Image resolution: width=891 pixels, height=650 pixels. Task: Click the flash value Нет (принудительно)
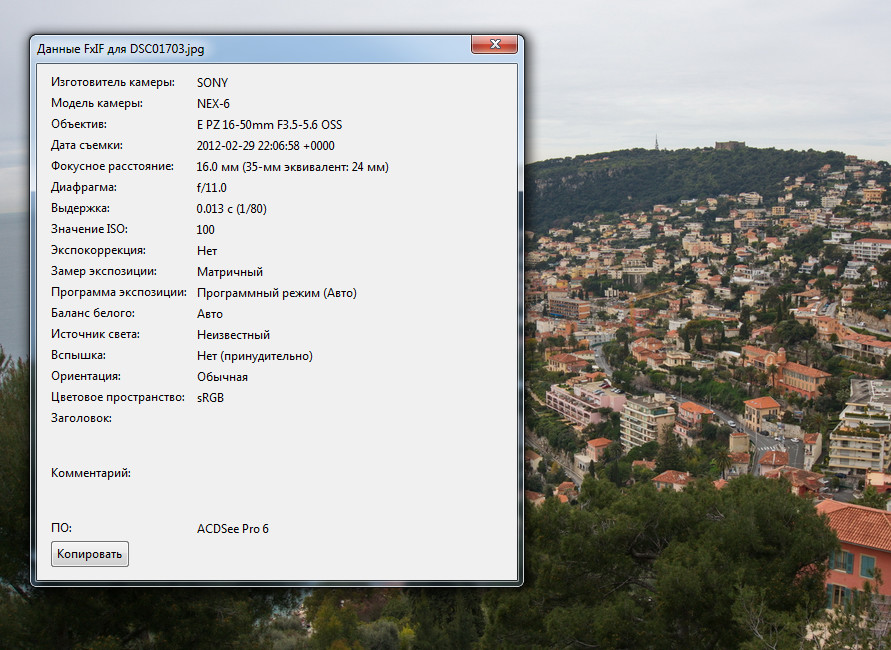[255, 355]
